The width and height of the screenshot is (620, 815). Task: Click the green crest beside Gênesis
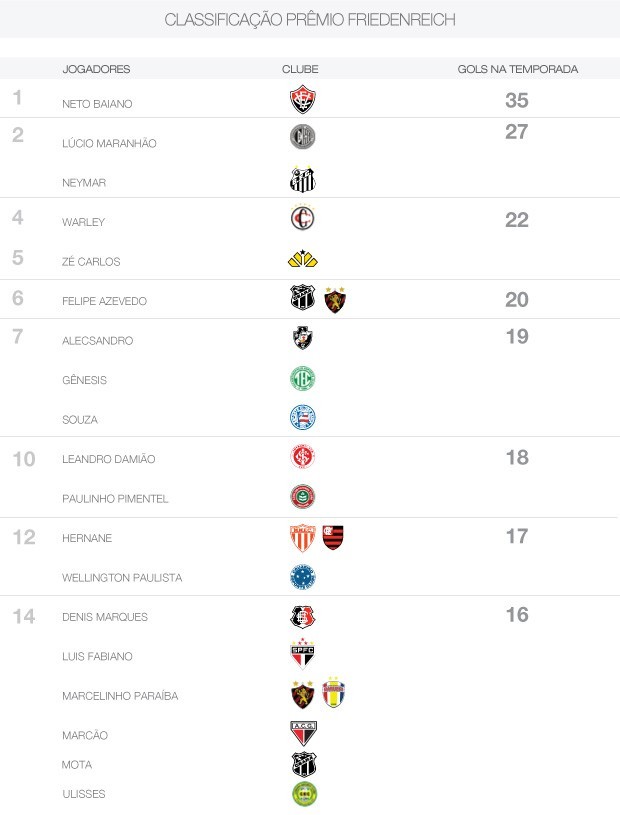tap(302, 379)
